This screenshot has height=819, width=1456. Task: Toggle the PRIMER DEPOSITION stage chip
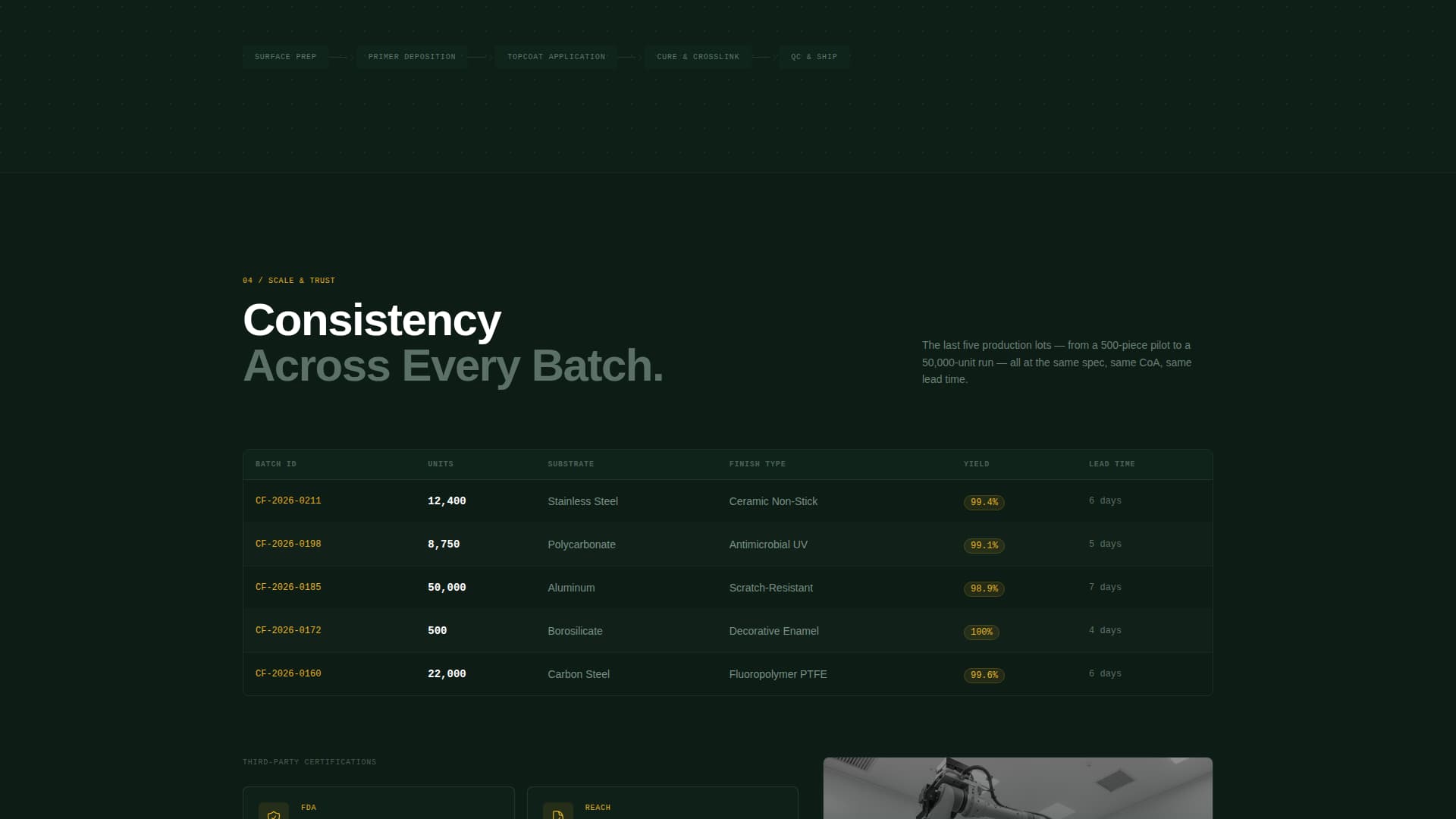411,56
